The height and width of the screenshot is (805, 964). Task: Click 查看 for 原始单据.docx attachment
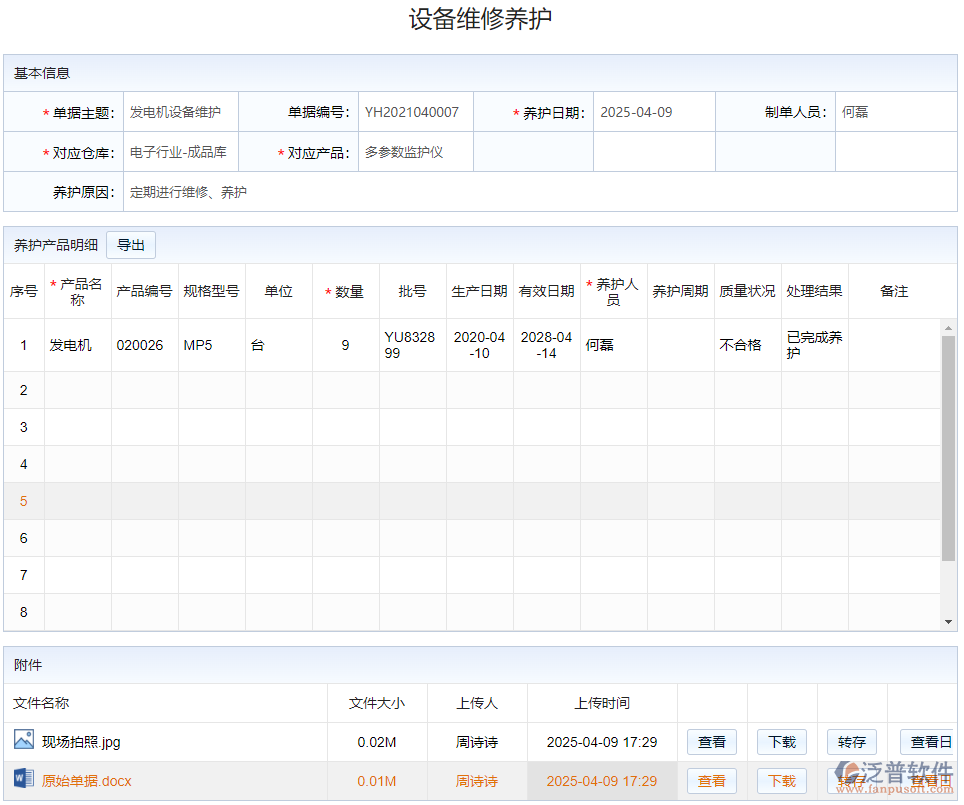(712, 781)
